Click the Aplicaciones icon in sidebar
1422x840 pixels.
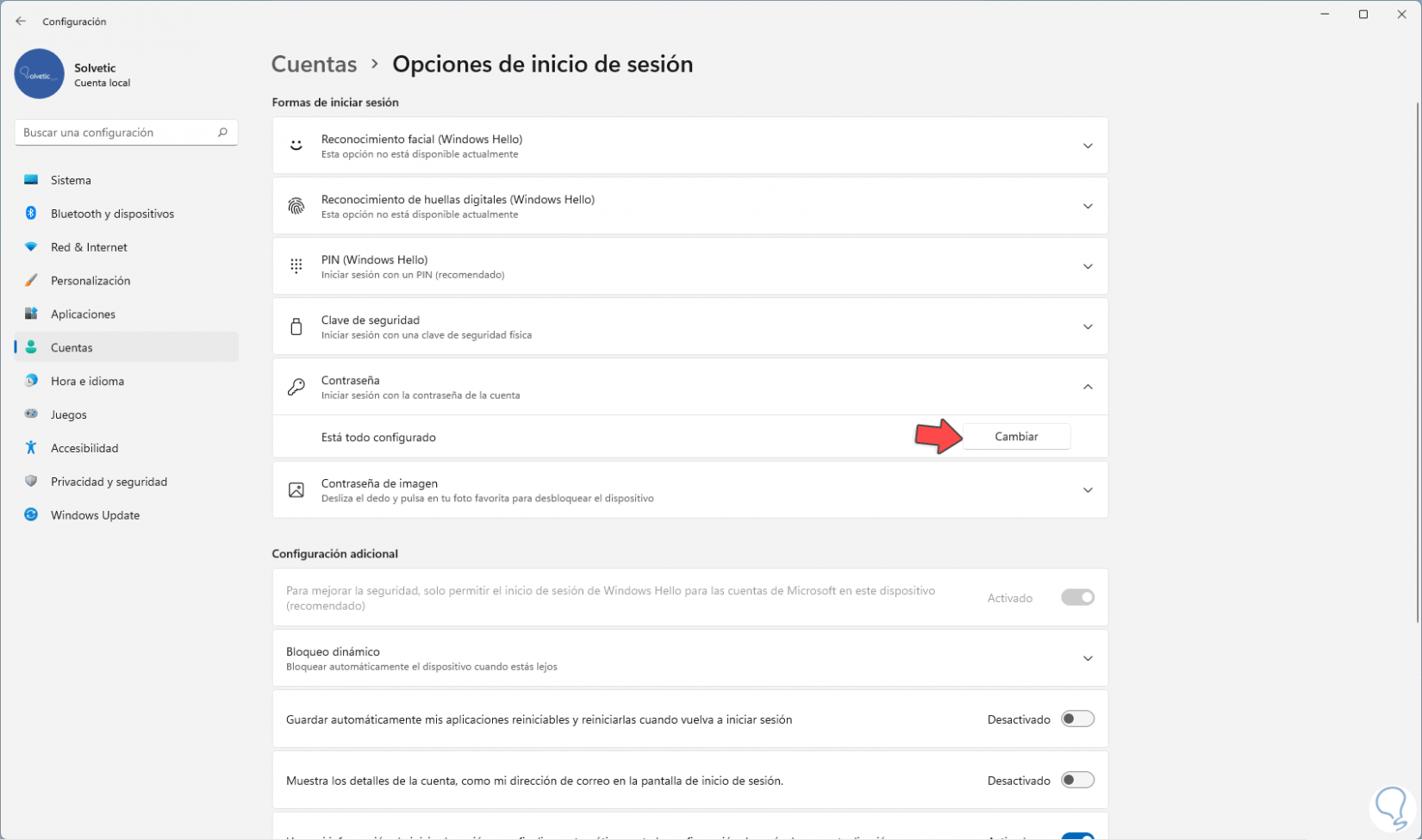[x=31, y=314]
